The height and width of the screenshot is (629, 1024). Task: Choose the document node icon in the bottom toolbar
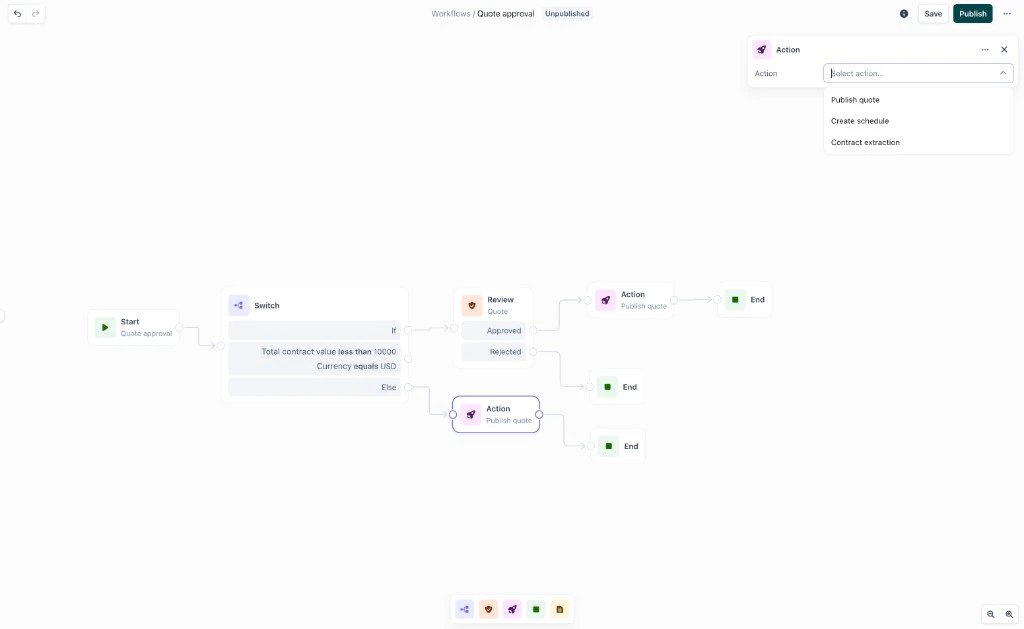point(559,609)
